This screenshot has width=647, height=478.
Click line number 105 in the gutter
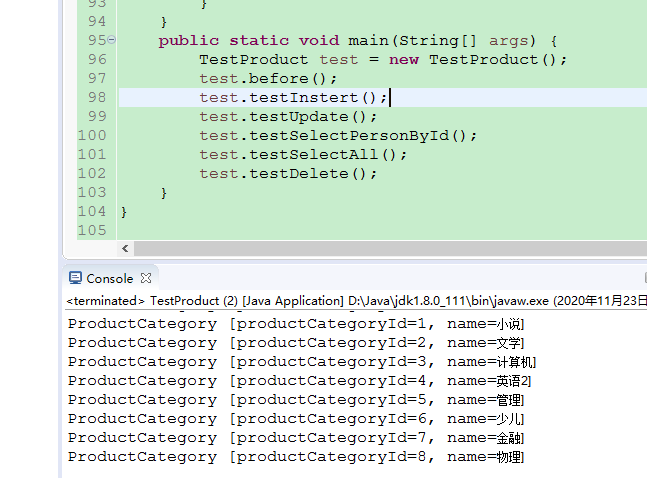coord(92,230)
